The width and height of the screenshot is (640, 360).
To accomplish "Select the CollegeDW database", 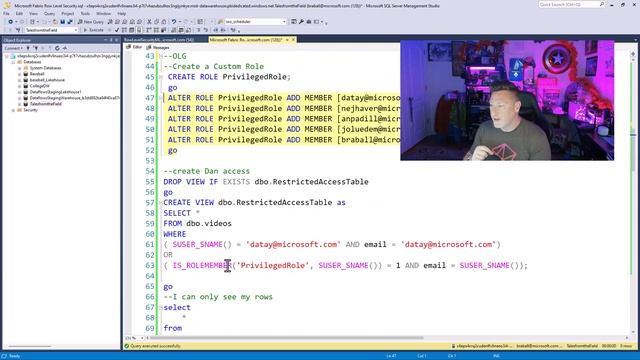I will (x=39, y=86).
